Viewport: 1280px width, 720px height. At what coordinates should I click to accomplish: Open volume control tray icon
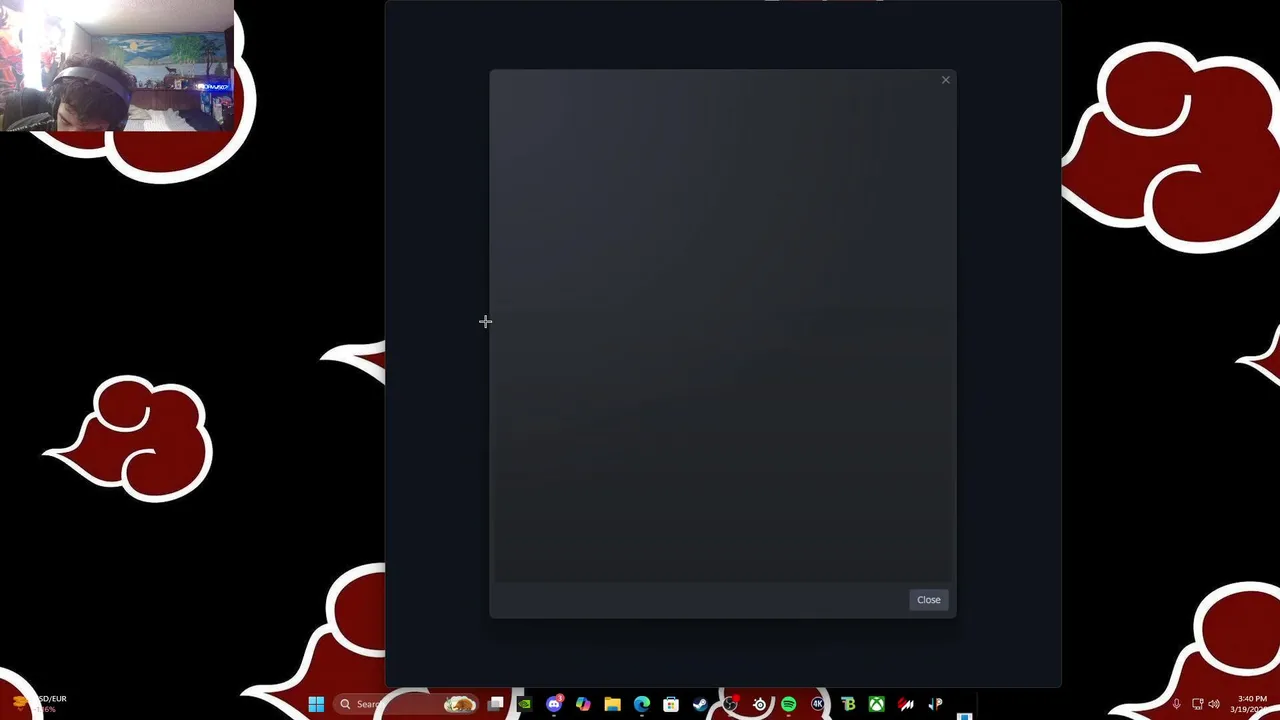tap(1214, 704)
